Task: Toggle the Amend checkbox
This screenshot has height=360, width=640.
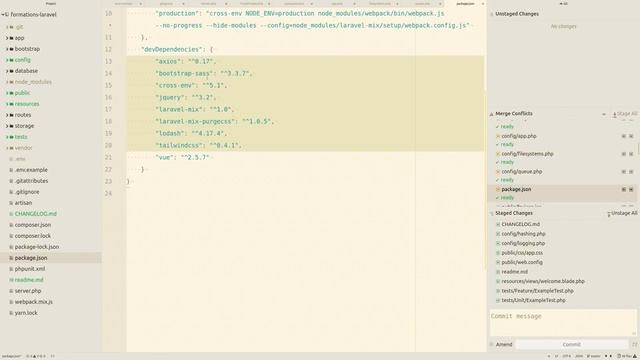Action: pos(492,344)
